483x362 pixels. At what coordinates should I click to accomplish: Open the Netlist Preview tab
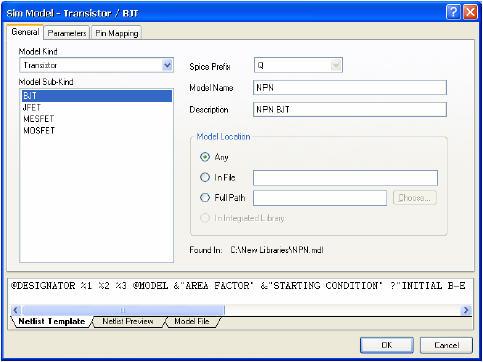coord(128,321)
